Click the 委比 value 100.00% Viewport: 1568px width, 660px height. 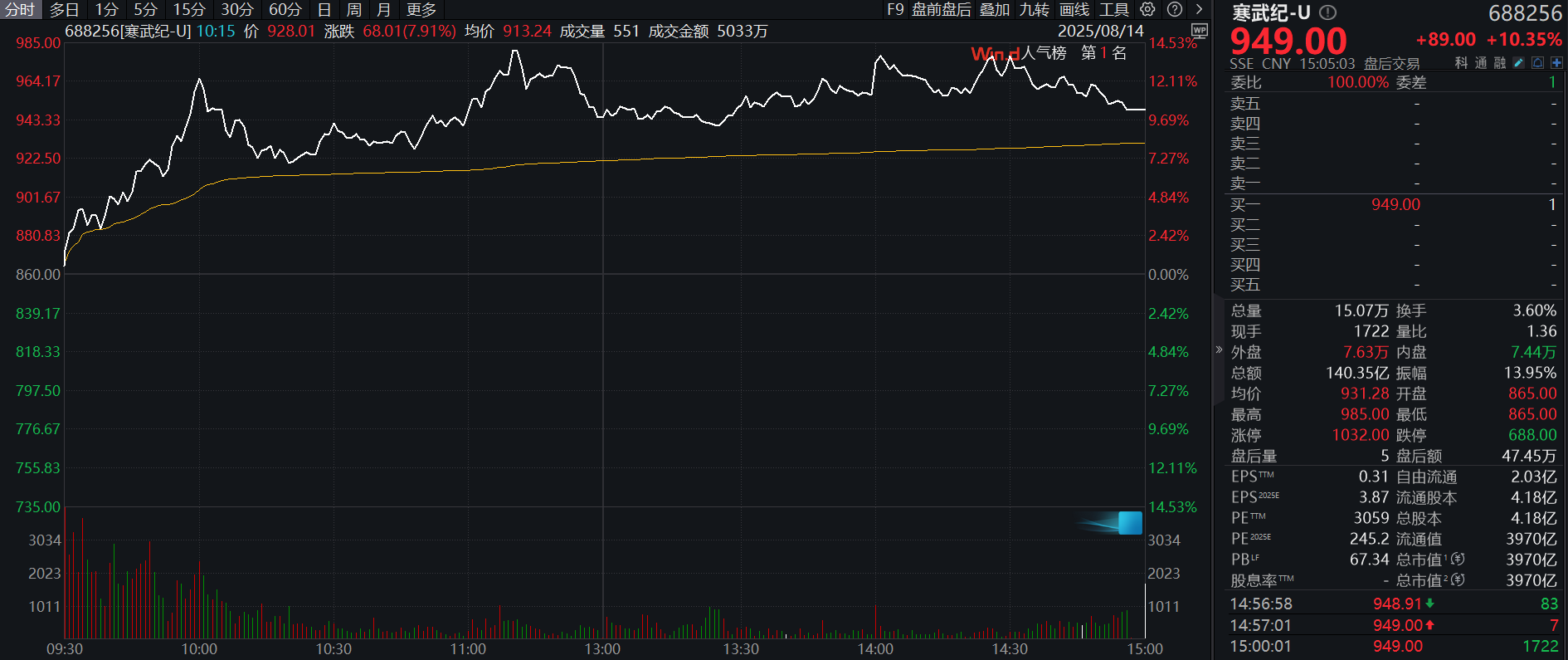(x=1358, y=82)
